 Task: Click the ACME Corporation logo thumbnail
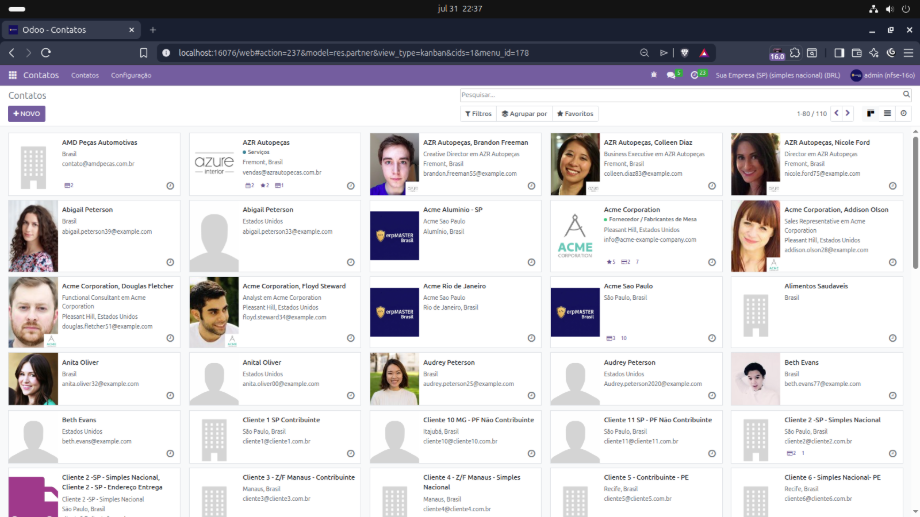tap(575, 236)
